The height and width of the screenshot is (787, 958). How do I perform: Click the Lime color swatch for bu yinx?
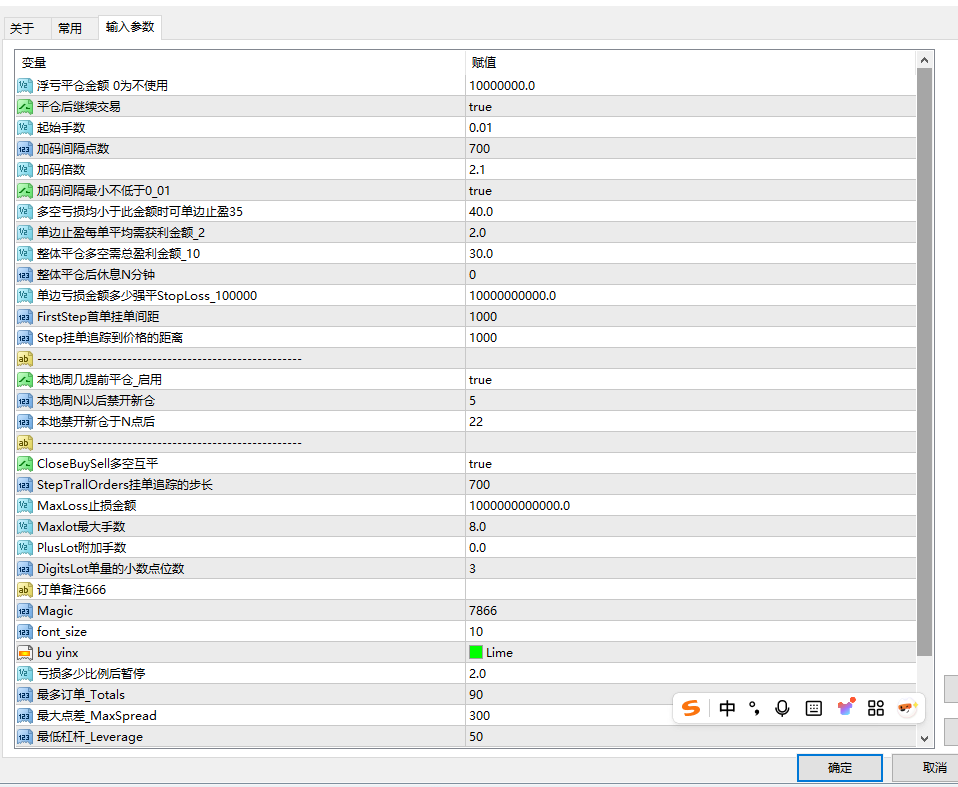[x=476, y=653]
